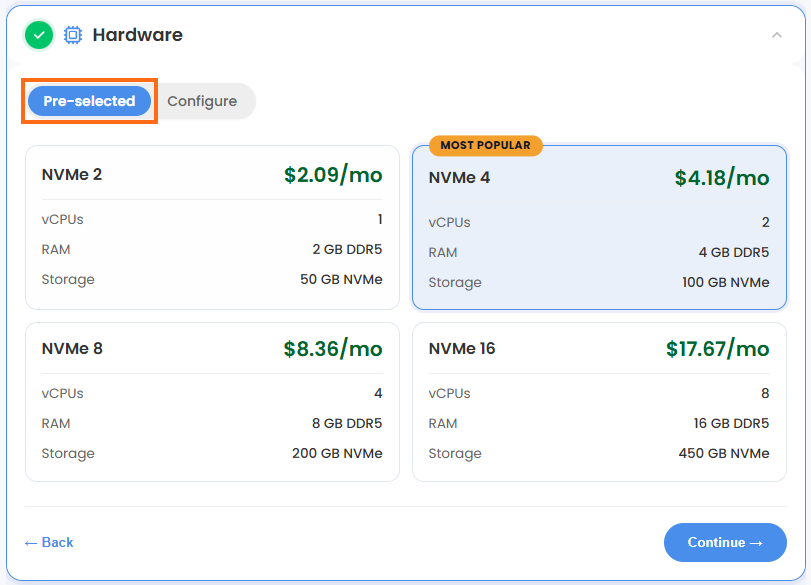Switch to the Configure tab
811x585 pixels.
pyautogui.click(x=202, y=101)
